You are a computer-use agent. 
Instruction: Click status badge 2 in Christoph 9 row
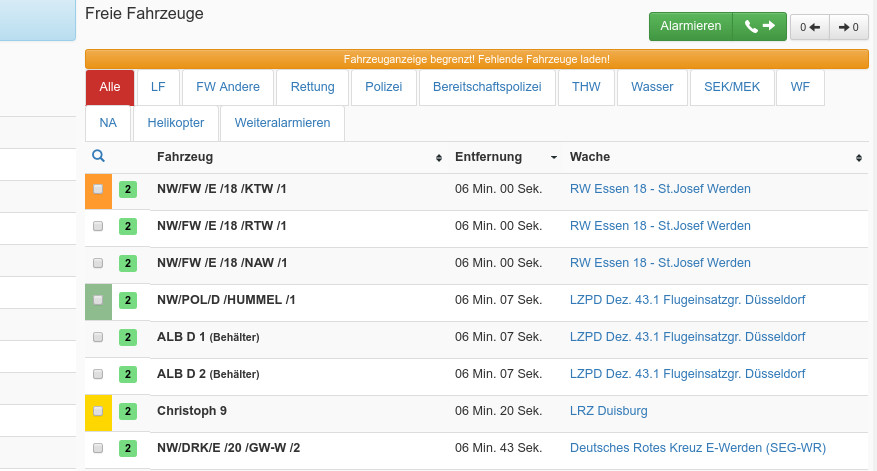(128, 411)
